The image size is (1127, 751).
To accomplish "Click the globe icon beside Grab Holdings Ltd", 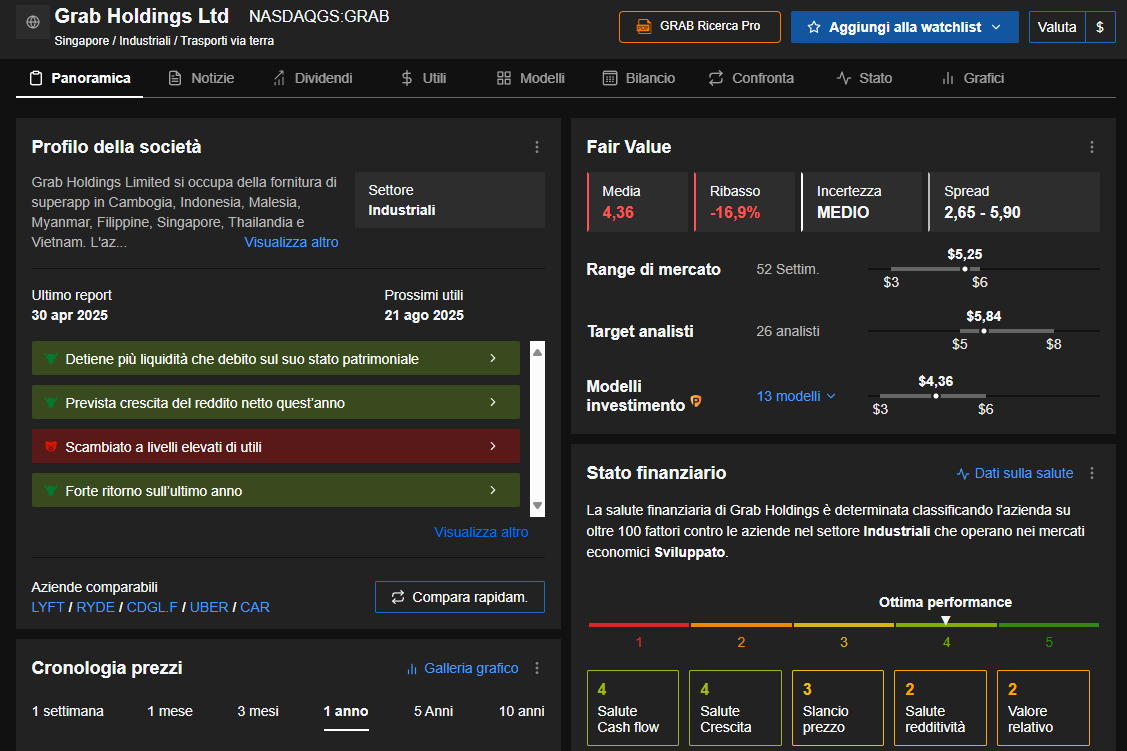I will click(33, 22).
